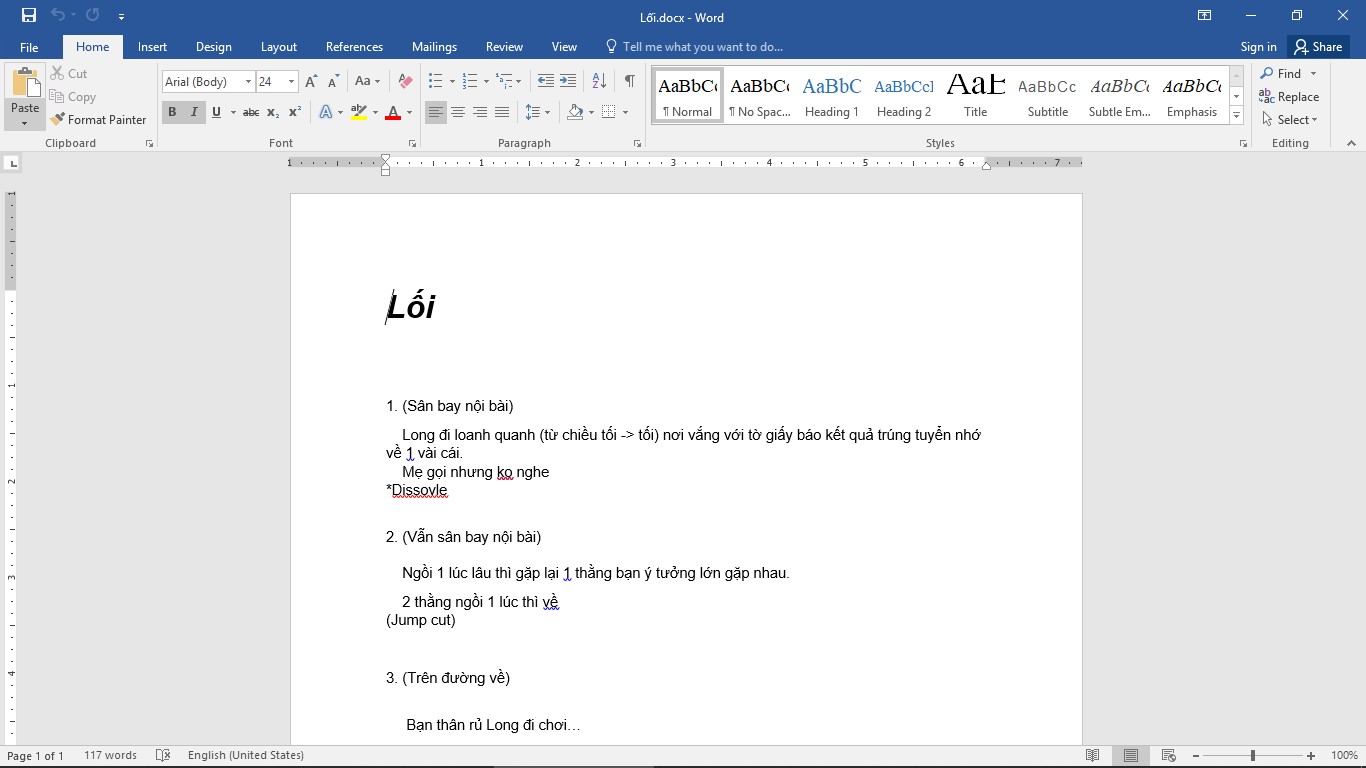Increase paragraph indent
Viewport: 1366px width, 768px height.
pos(568,81)
